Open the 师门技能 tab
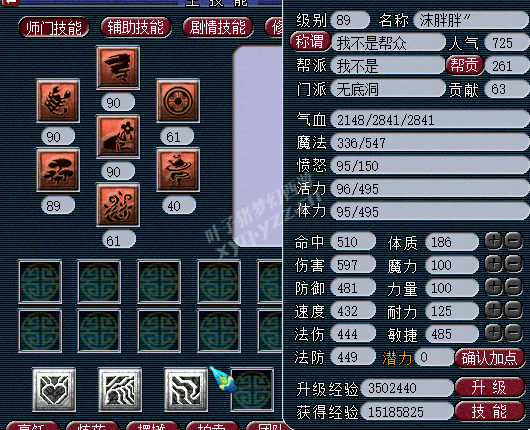530x430 pixels. point(54,27)
